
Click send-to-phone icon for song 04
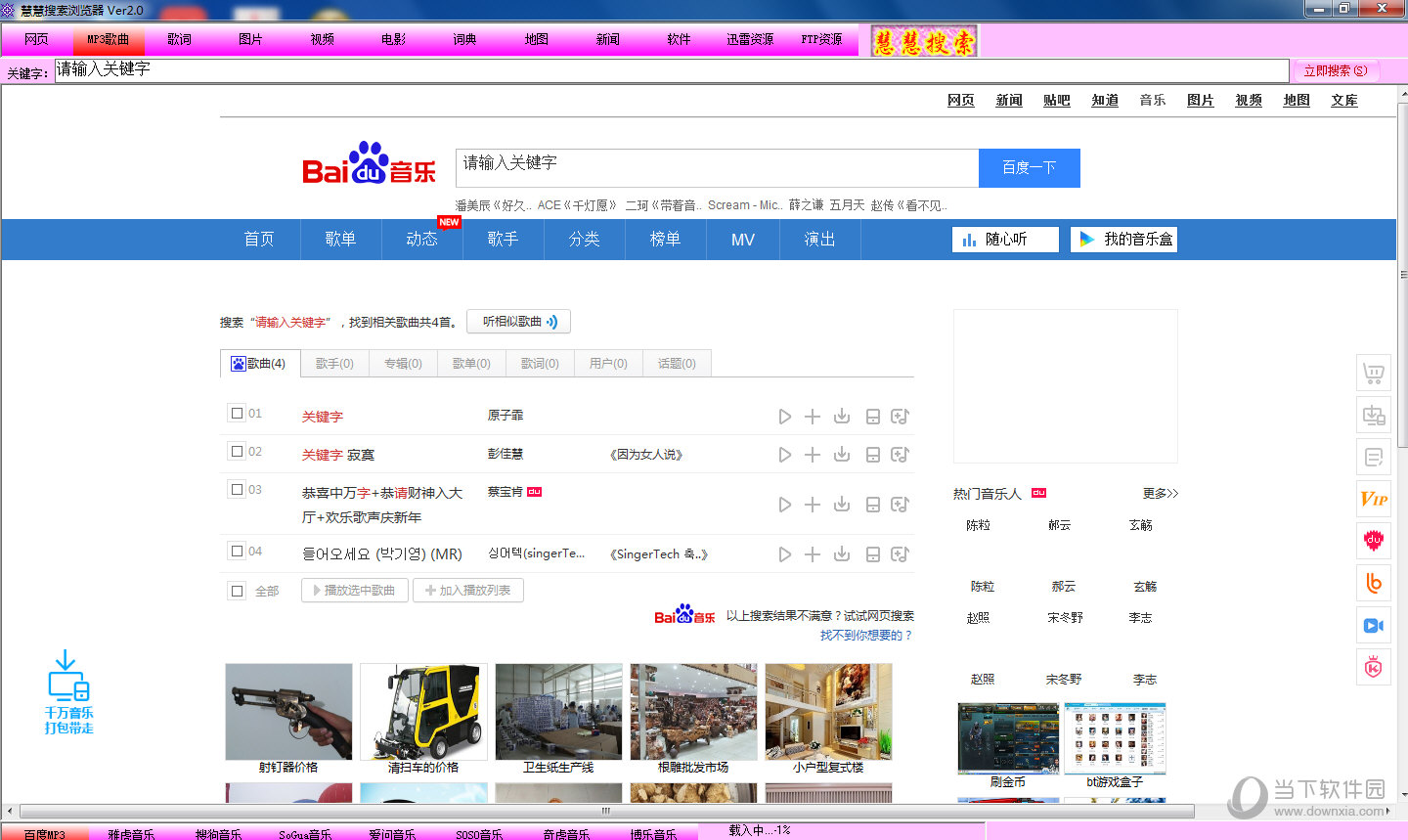coord(872,554)
